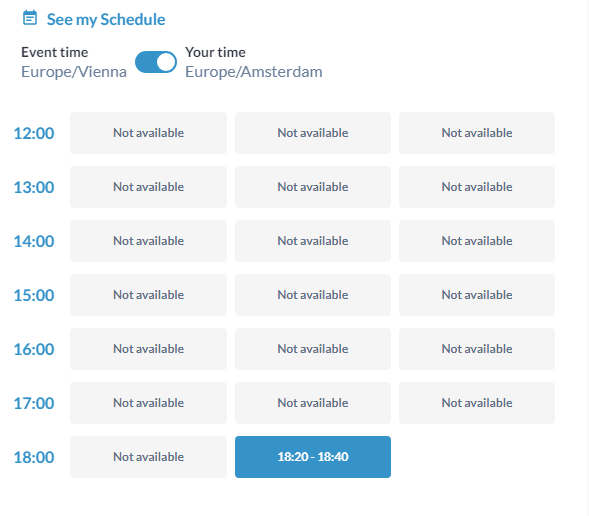Click the first Not available slot at 12:00
The image size is (589, 516).
pos(148,133)
